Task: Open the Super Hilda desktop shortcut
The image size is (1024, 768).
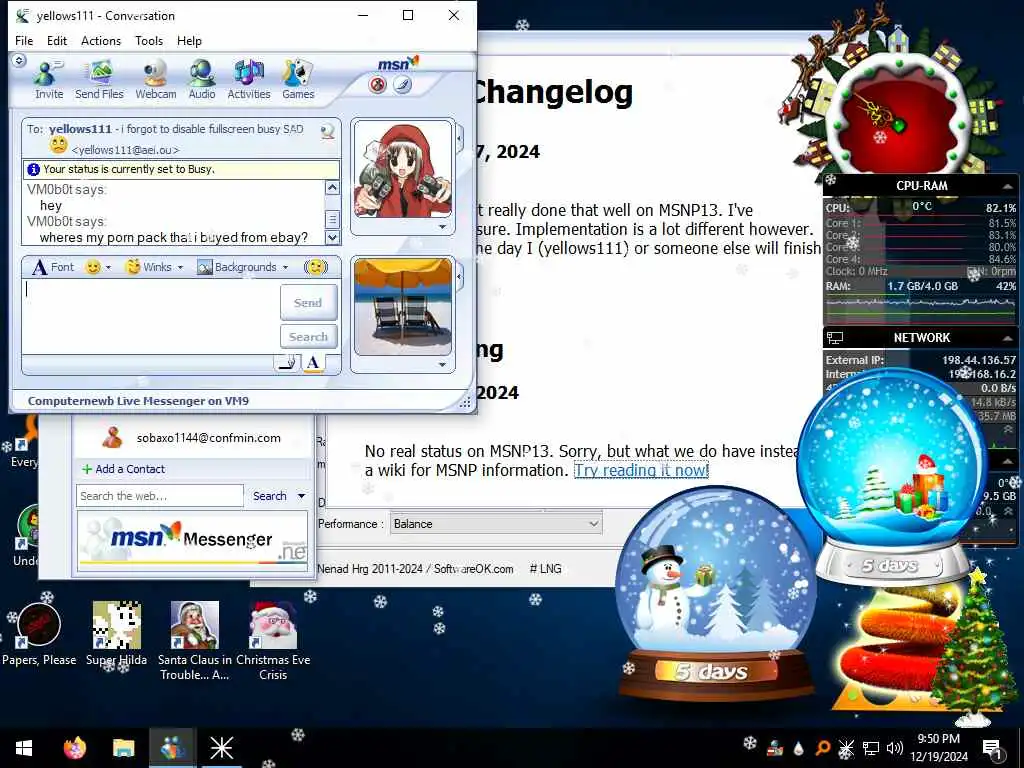Action: pos(116,633)
